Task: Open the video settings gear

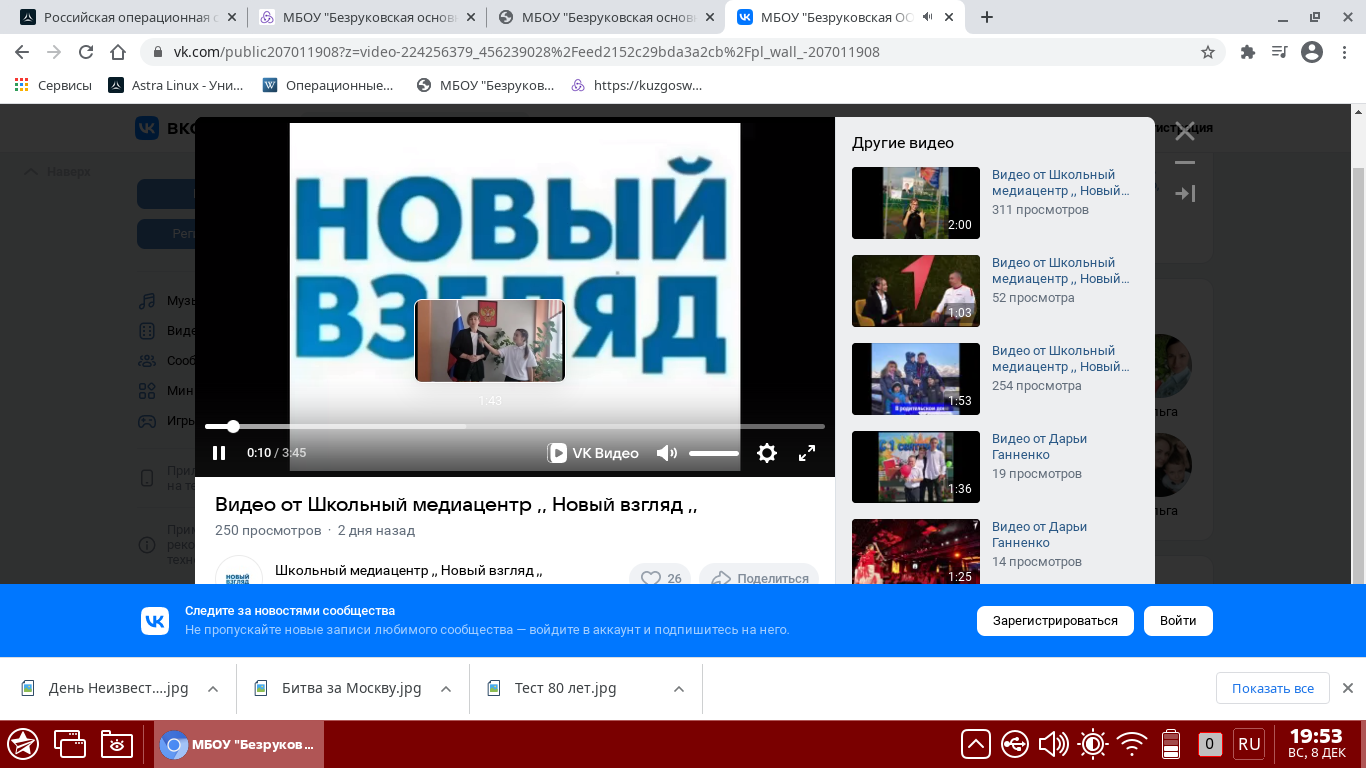Action: coord(767,453)
